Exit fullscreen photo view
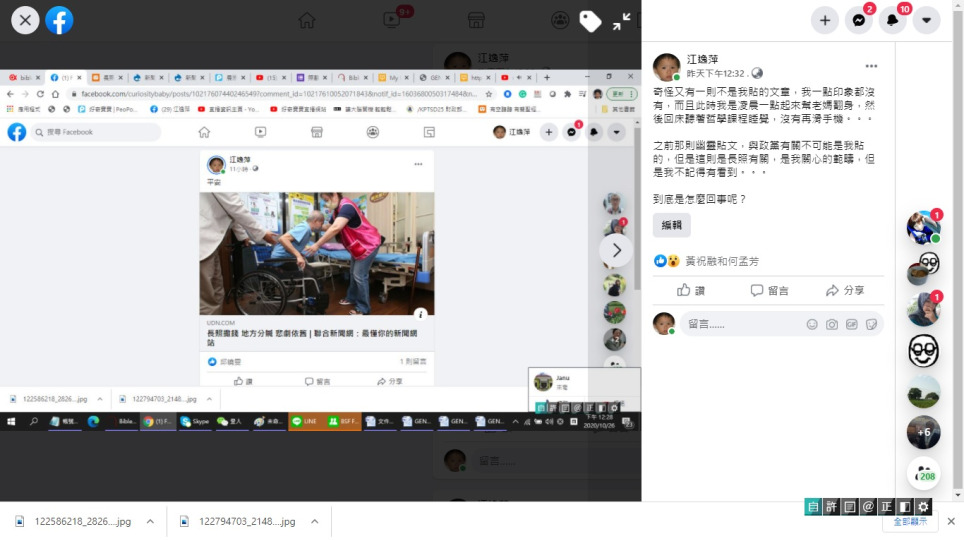Image resolution: width=964 pixels, height=540 pixels. tap(622, 21)
